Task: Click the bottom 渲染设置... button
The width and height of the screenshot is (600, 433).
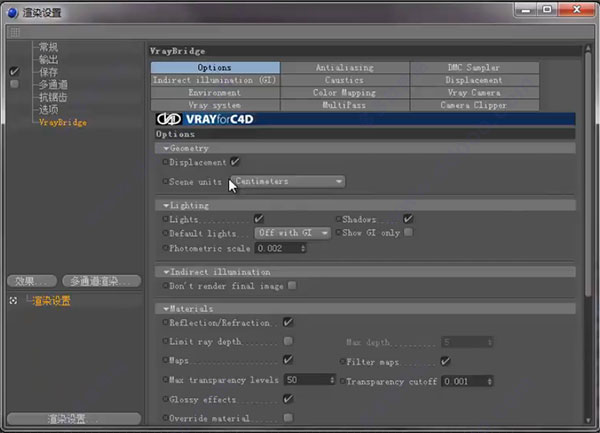Action: (73, 418)
